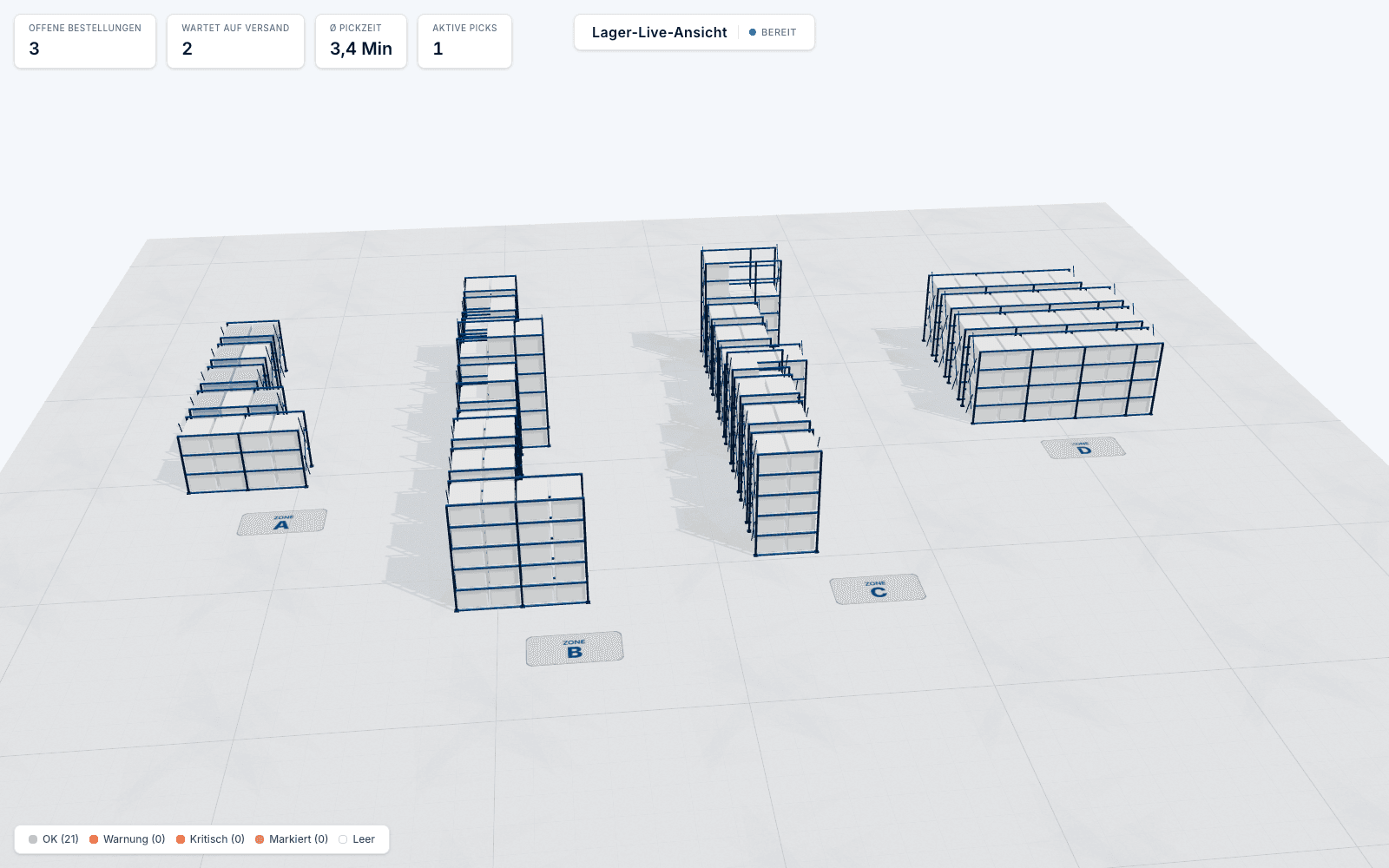Click the Kritisch (0) legend entry
1389x868 pixels.
(210, 839)
